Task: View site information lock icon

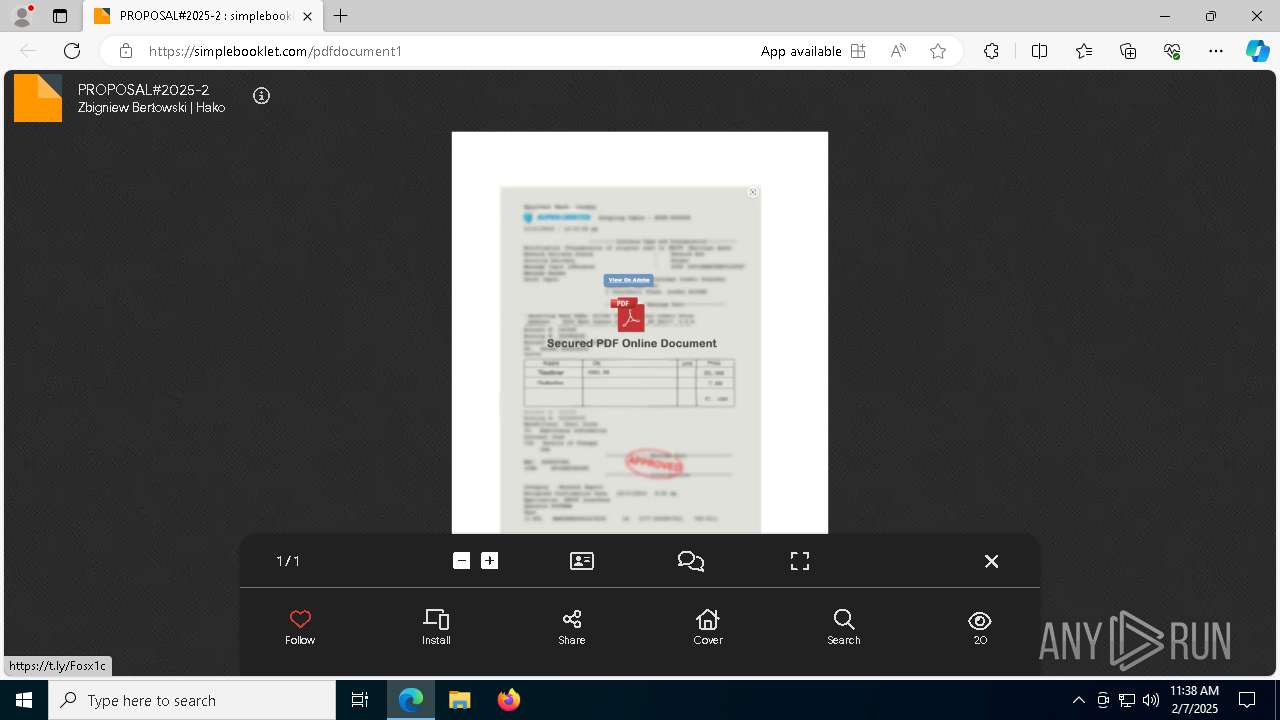Action: (126, 51)
